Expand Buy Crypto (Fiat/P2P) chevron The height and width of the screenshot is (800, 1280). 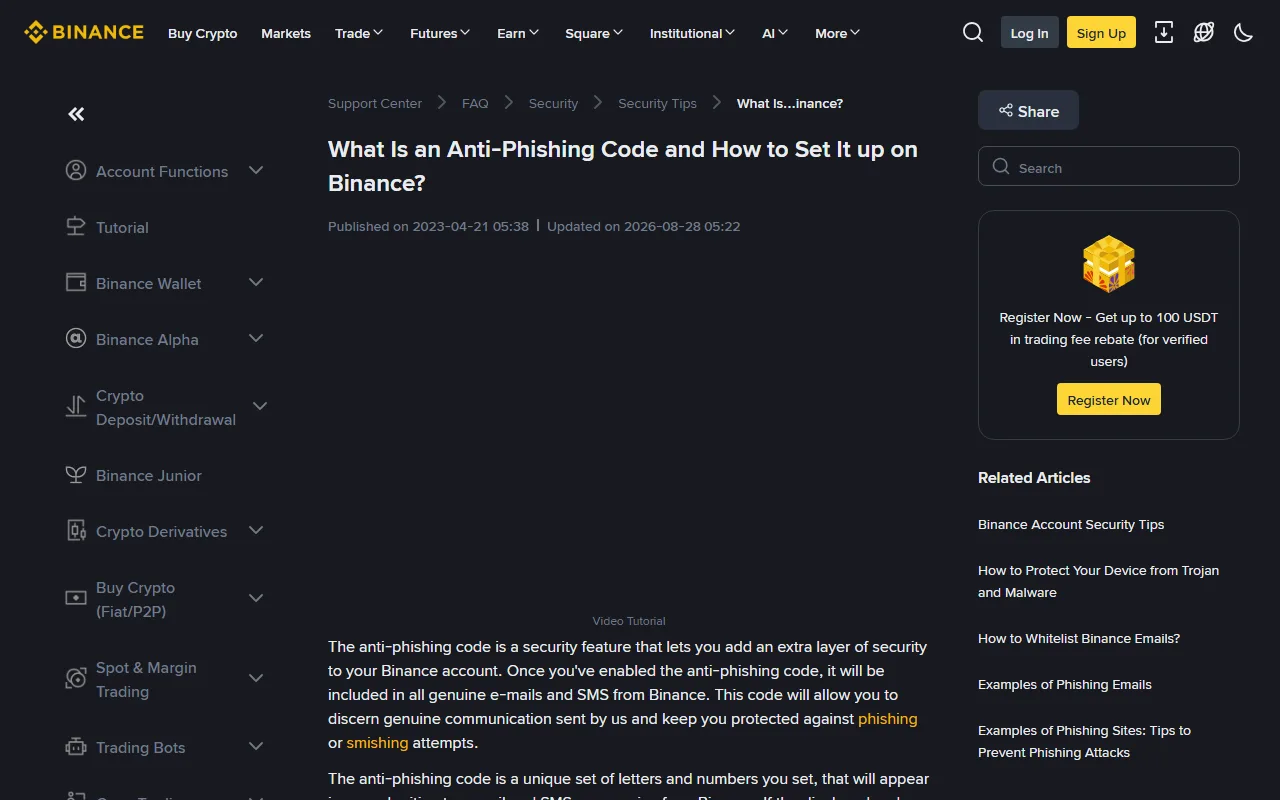coord(256,599)
